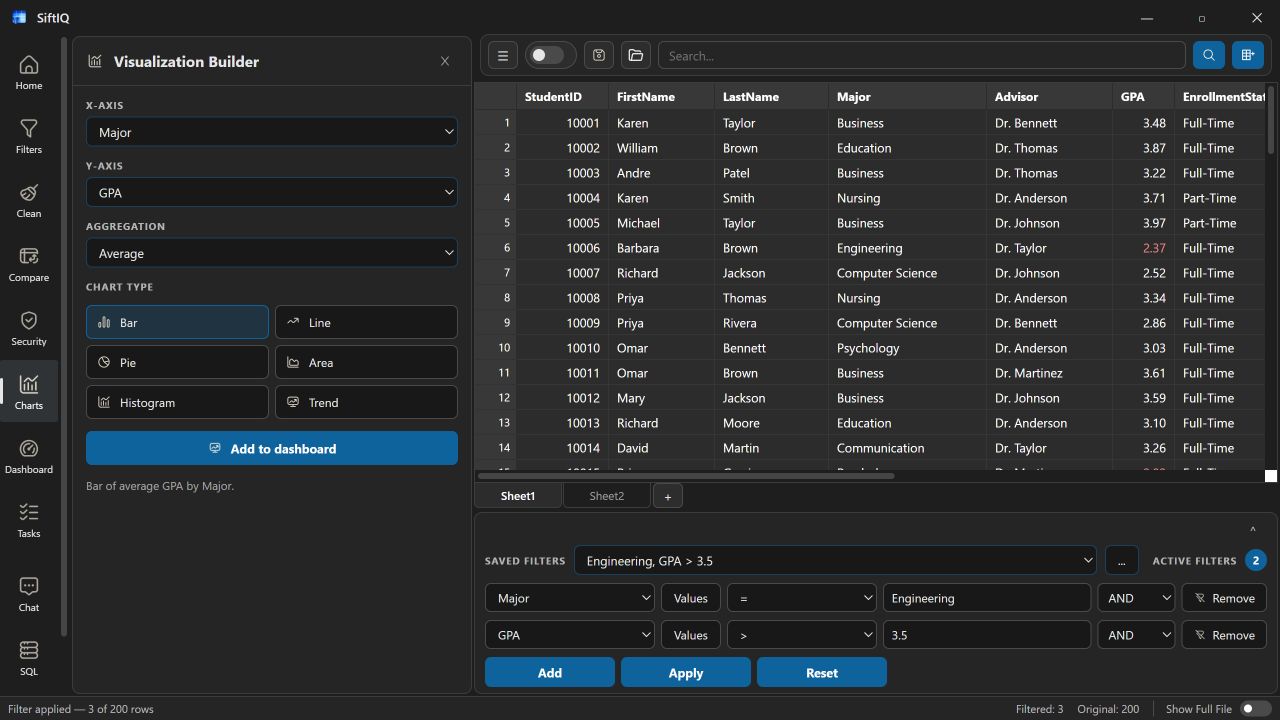
Task: Open the AND dropdown in GPA filter row
Action: [x=1136, y=635]
